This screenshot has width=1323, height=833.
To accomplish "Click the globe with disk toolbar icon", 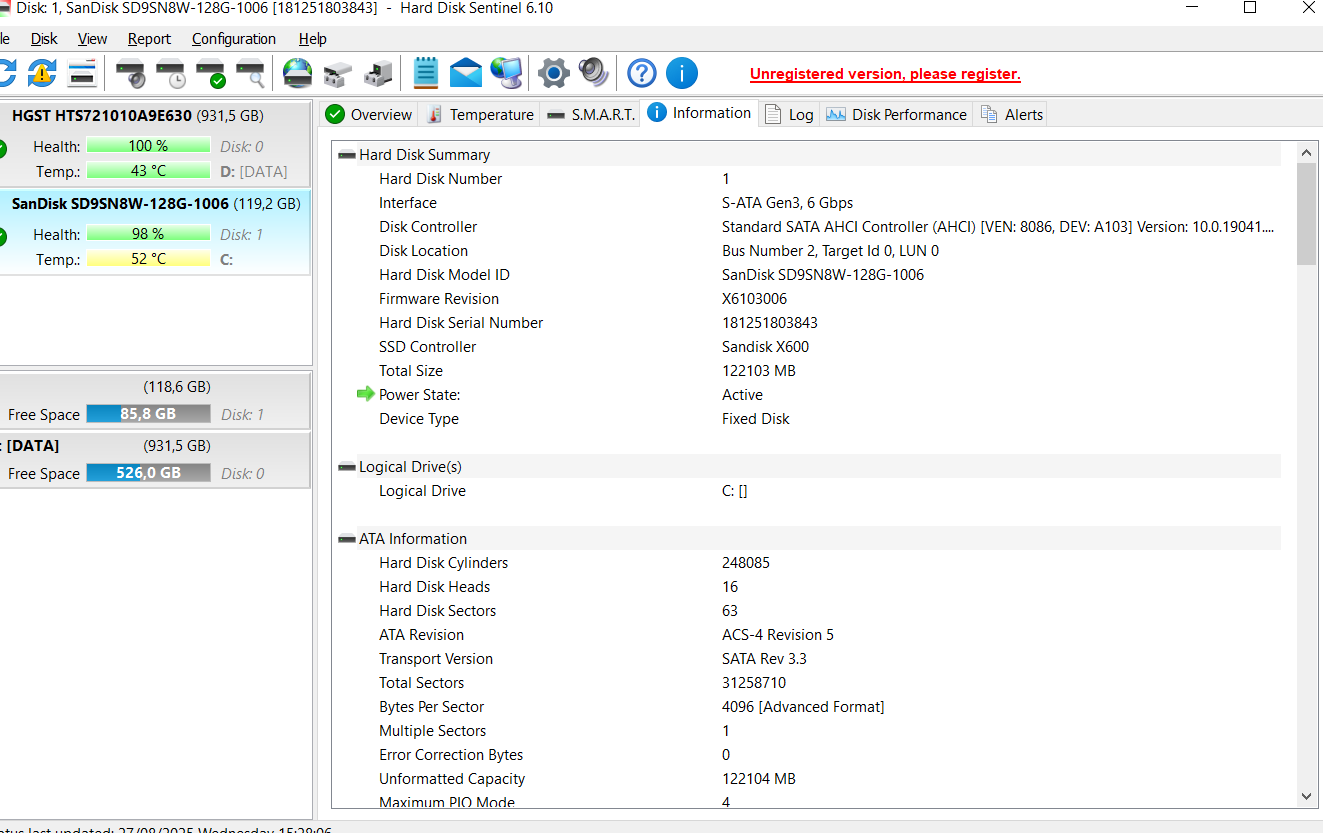I will click(x=298, y=73).
